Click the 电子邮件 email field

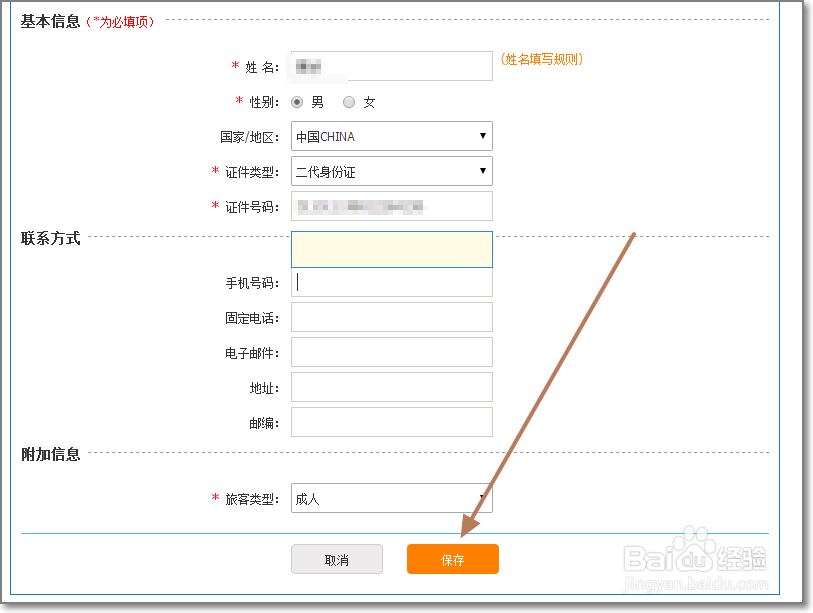pos(390,352)
